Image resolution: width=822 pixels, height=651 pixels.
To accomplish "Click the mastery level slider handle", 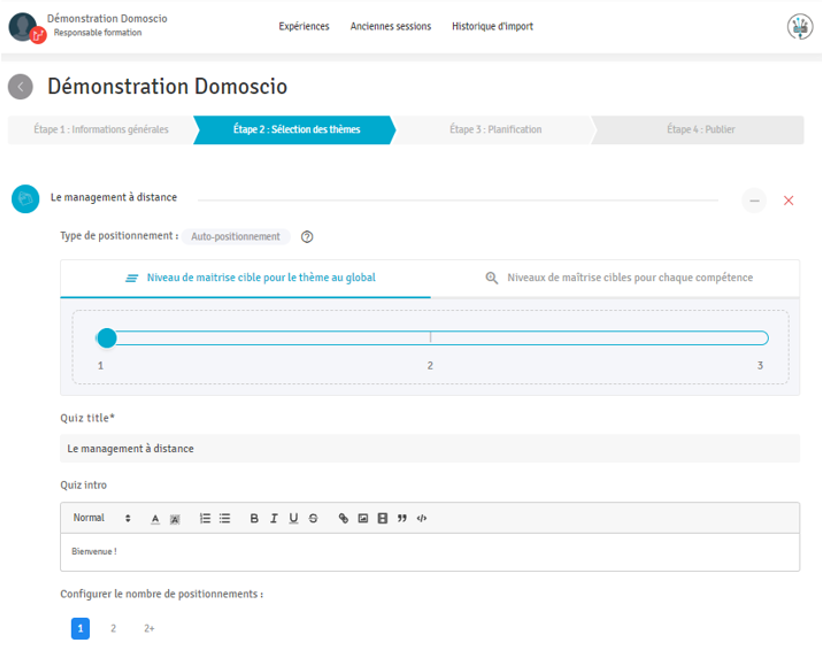I will (107, 338).
